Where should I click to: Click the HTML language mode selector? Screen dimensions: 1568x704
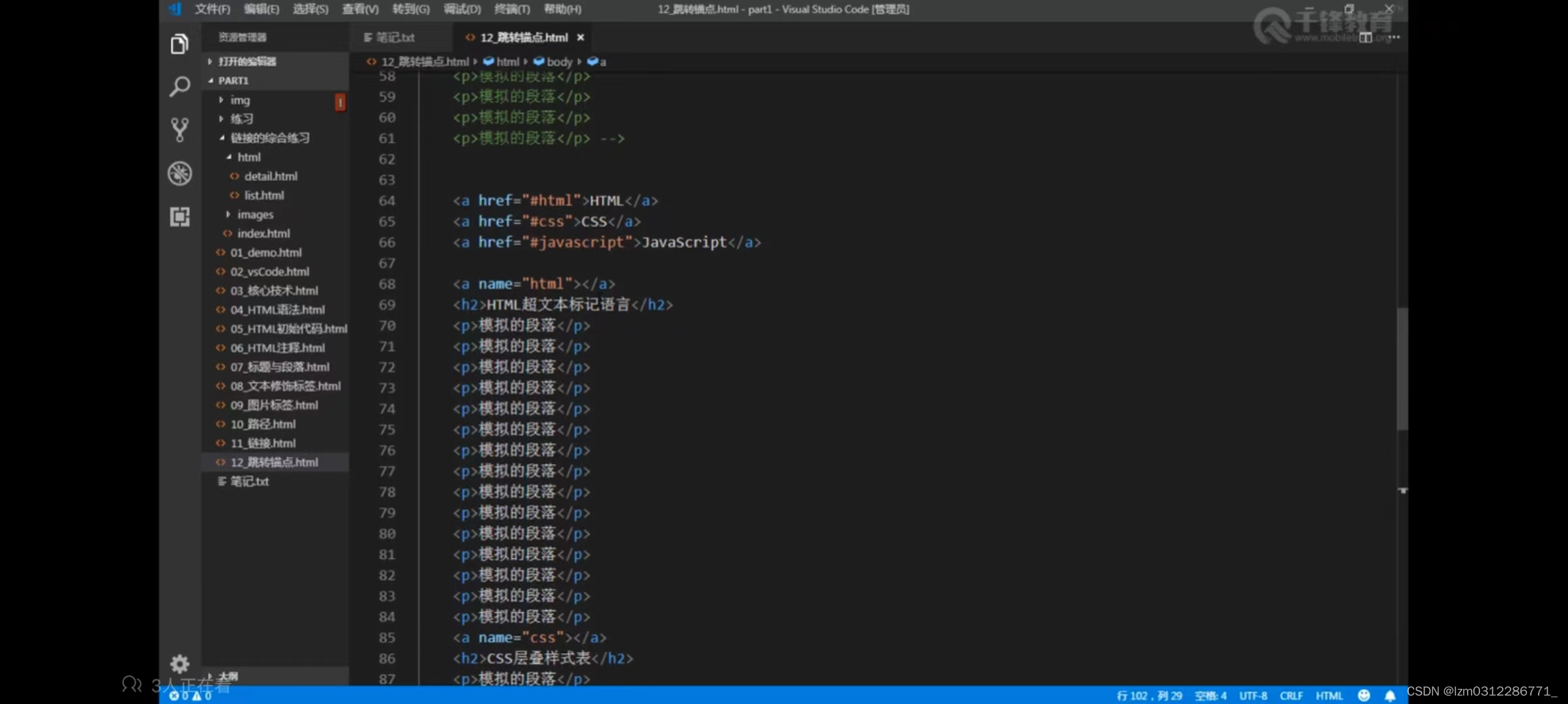click(1329, 696)
